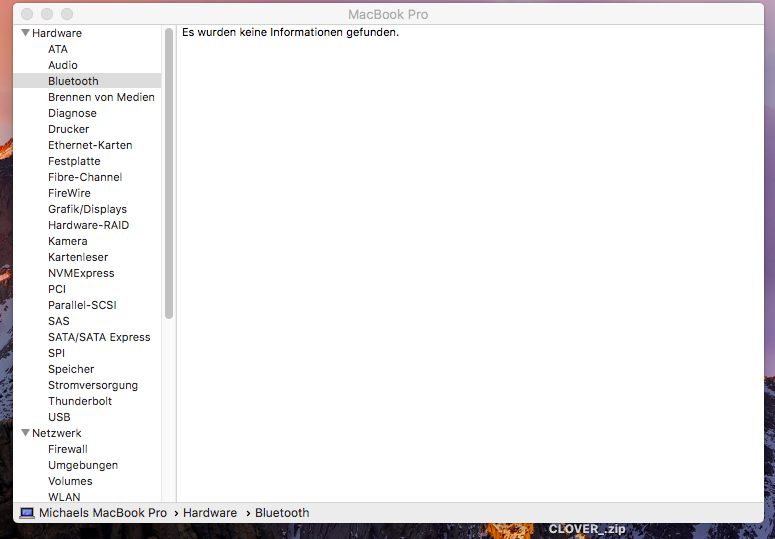The width and height of the screenshot is (775, 539).
Task: Open SATA/SATA Express entry
Action: click(99, 337)
